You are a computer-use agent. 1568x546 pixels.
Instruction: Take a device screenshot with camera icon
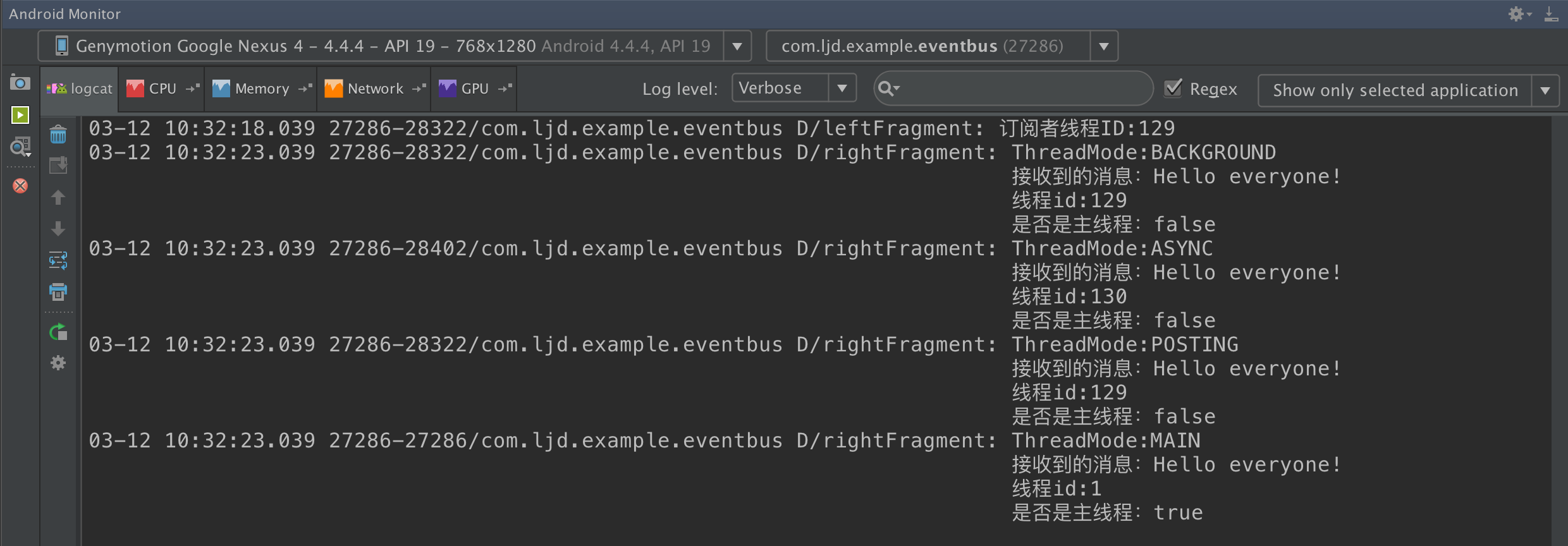(20, 83)
